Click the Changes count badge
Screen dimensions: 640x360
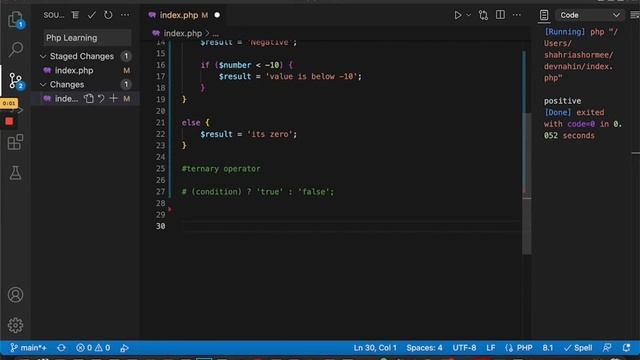[x=126, y=84]
